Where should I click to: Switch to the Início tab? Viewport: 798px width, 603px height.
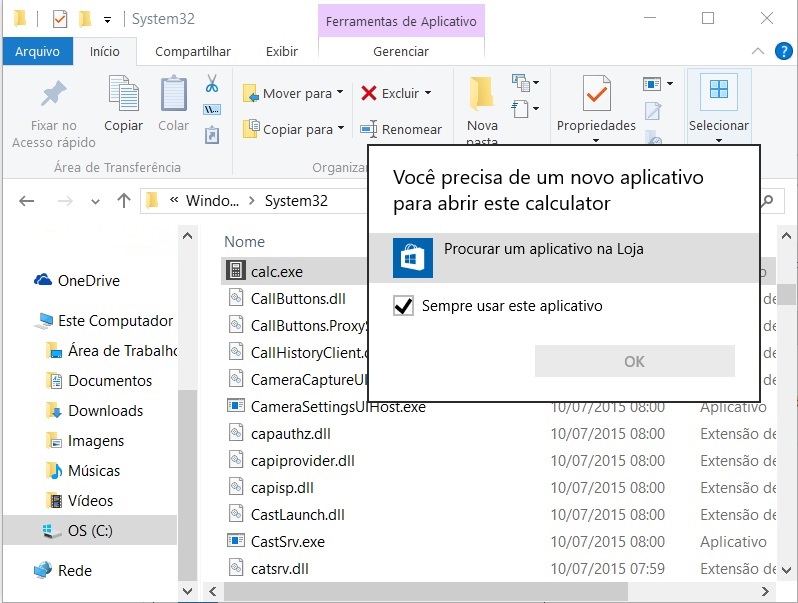pyautogui.click(x=105, y=51)
